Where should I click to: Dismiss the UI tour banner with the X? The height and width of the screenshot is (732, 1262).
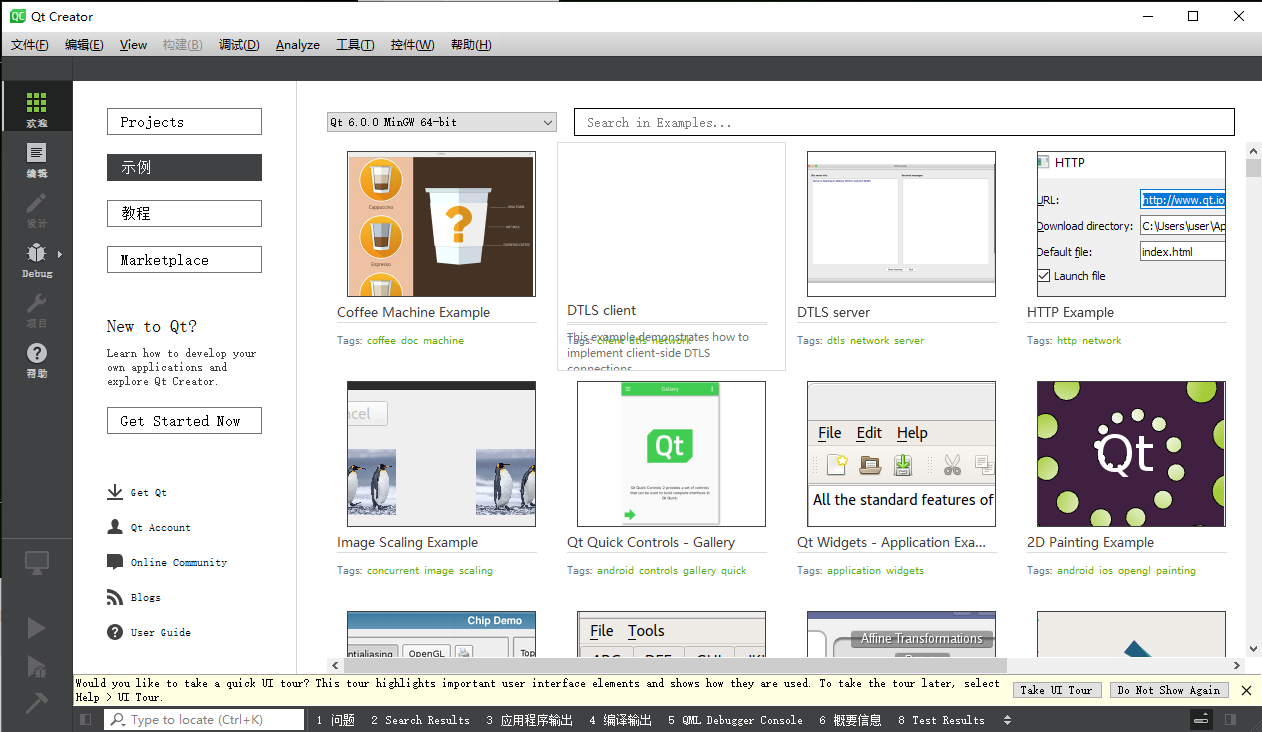tap(1246, 690)
